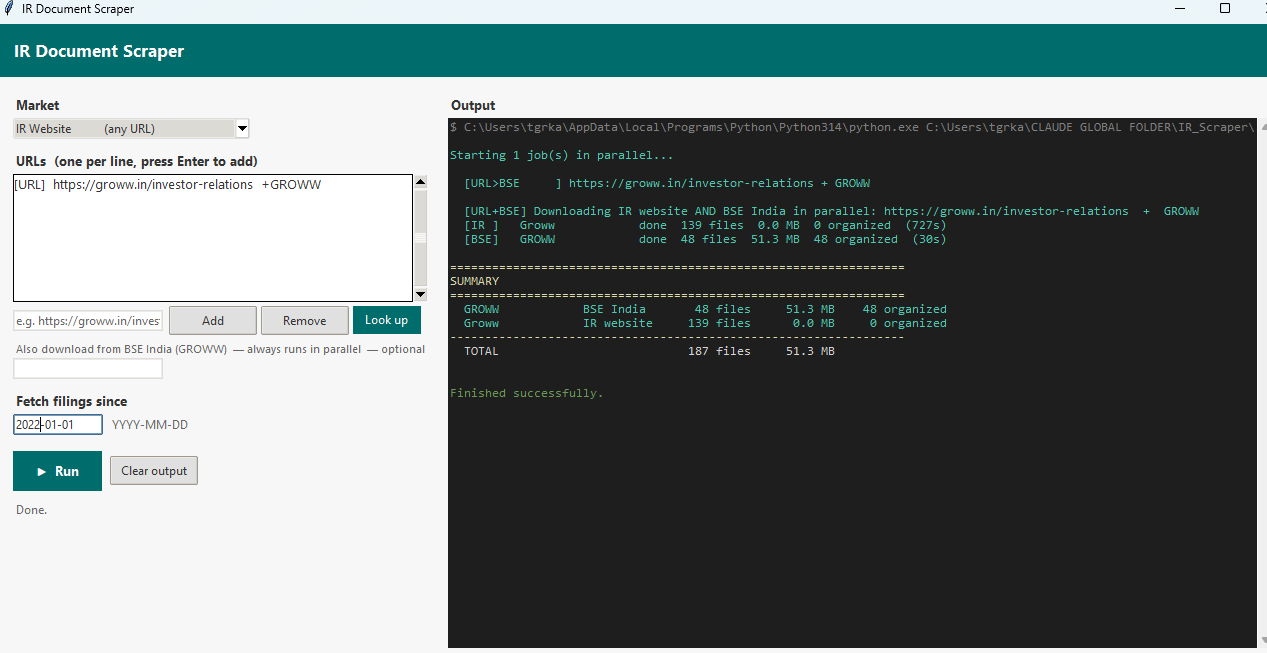Click the GROWW BSE India summary row
This screenshot has height=653, width=1267.
705,309
